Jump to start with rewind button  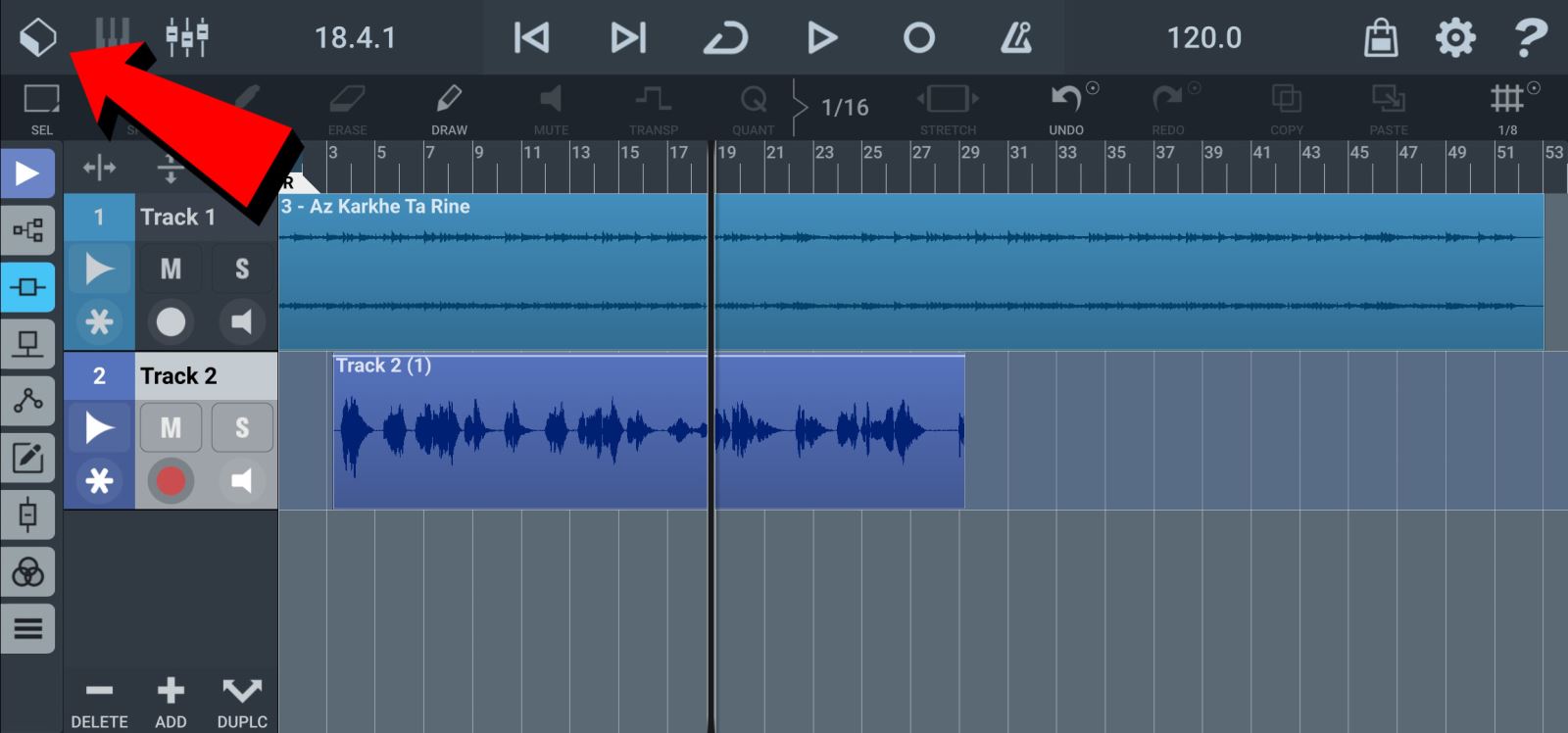click(x=531, y=37)
